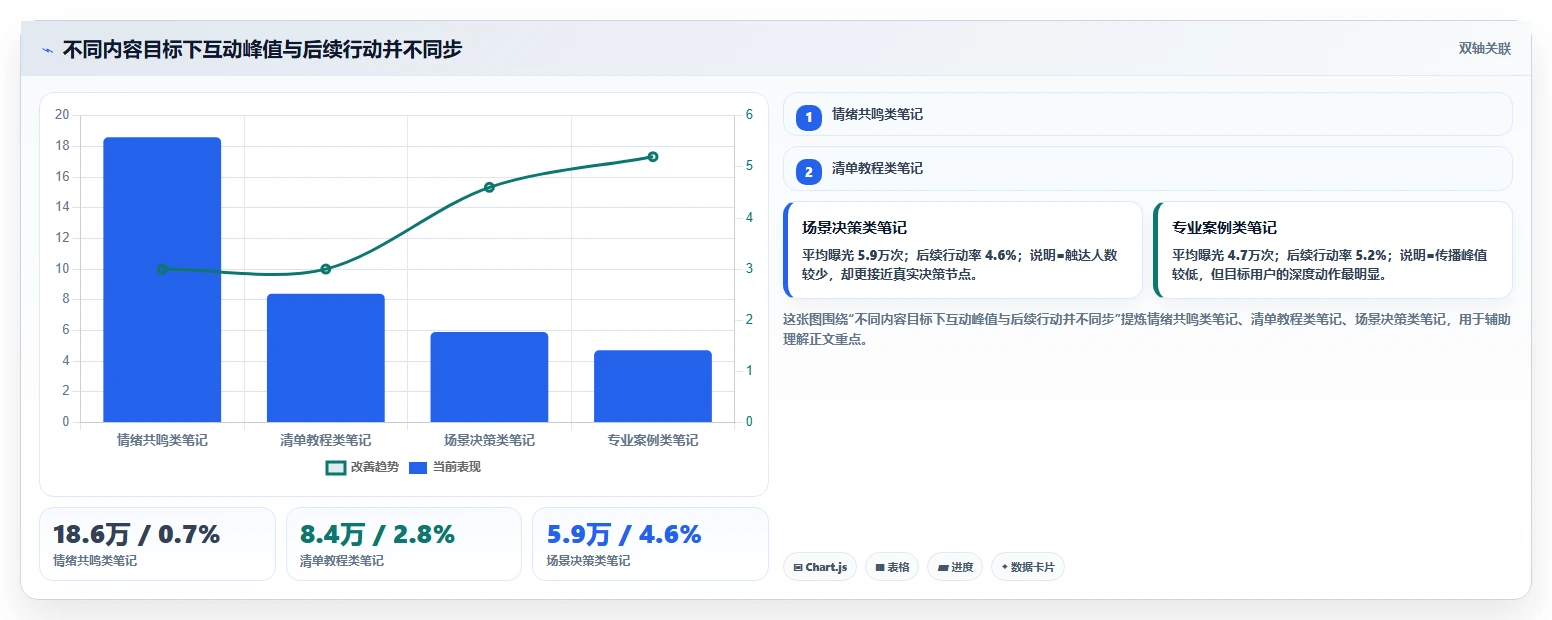Click the 专业案例类笔记 bar in the chart
The height and width of the screenshot is (620, 1552).
(653, 386)
